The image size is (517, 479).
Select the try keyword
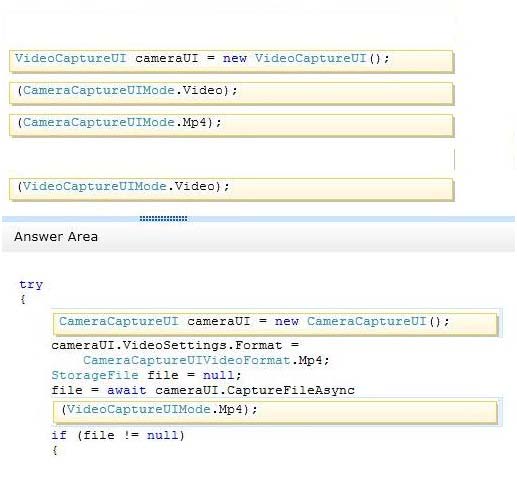pos(31,284)
